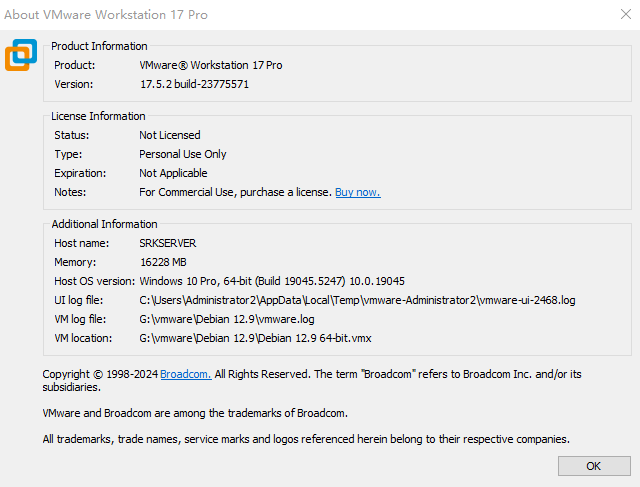Select the UI log file path
Image resolution: width=640 pixels, height=487 pixels.
[357, 300]
